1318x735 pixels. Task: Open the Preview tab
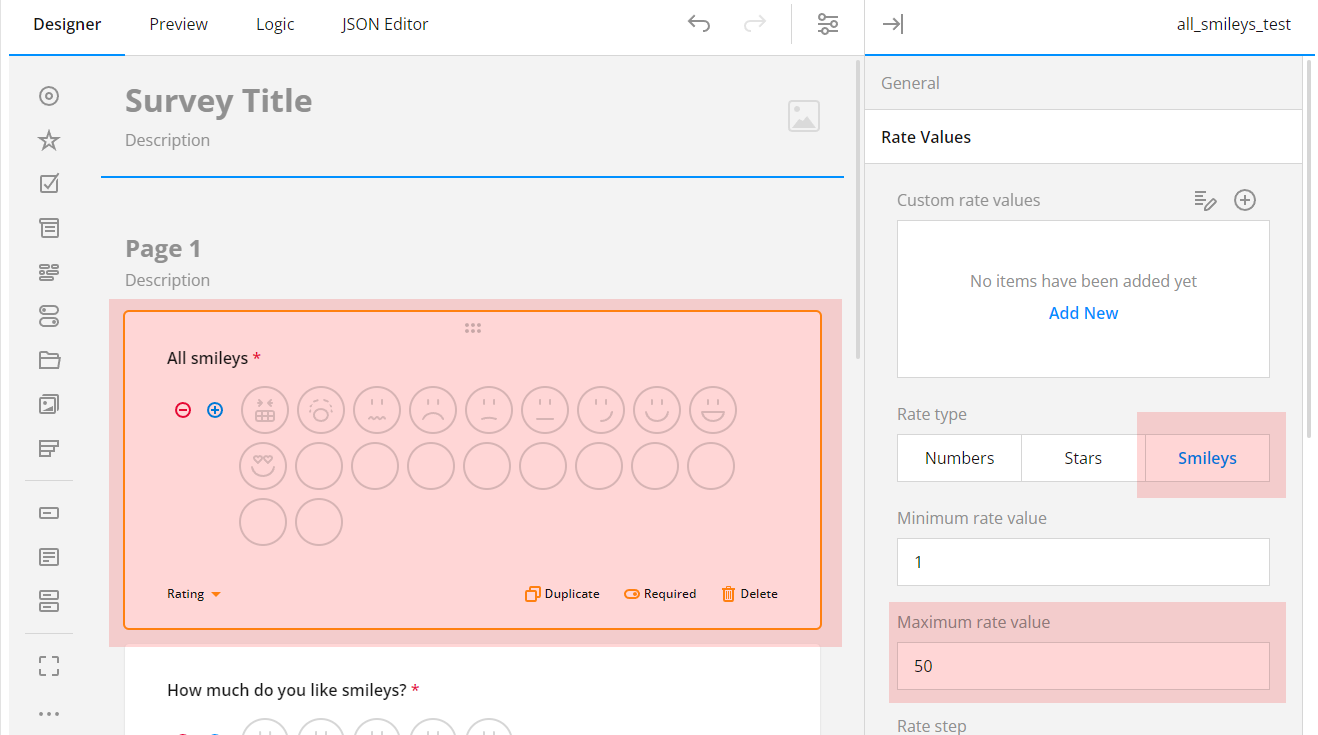[x=178, y=23]
